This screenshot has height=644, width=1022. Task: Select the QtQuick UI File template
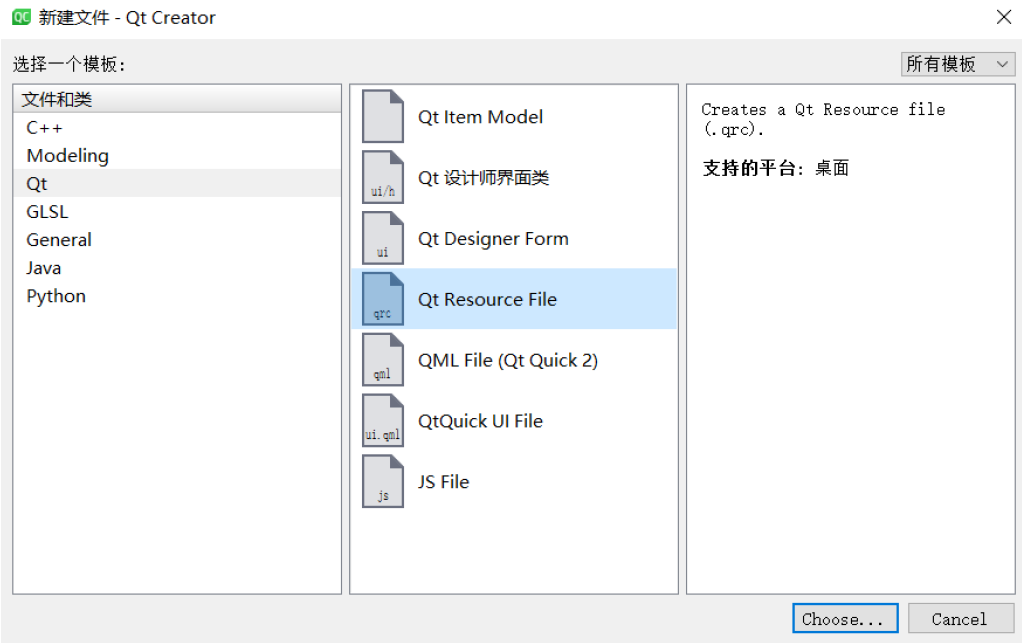[x=514, y=421]
